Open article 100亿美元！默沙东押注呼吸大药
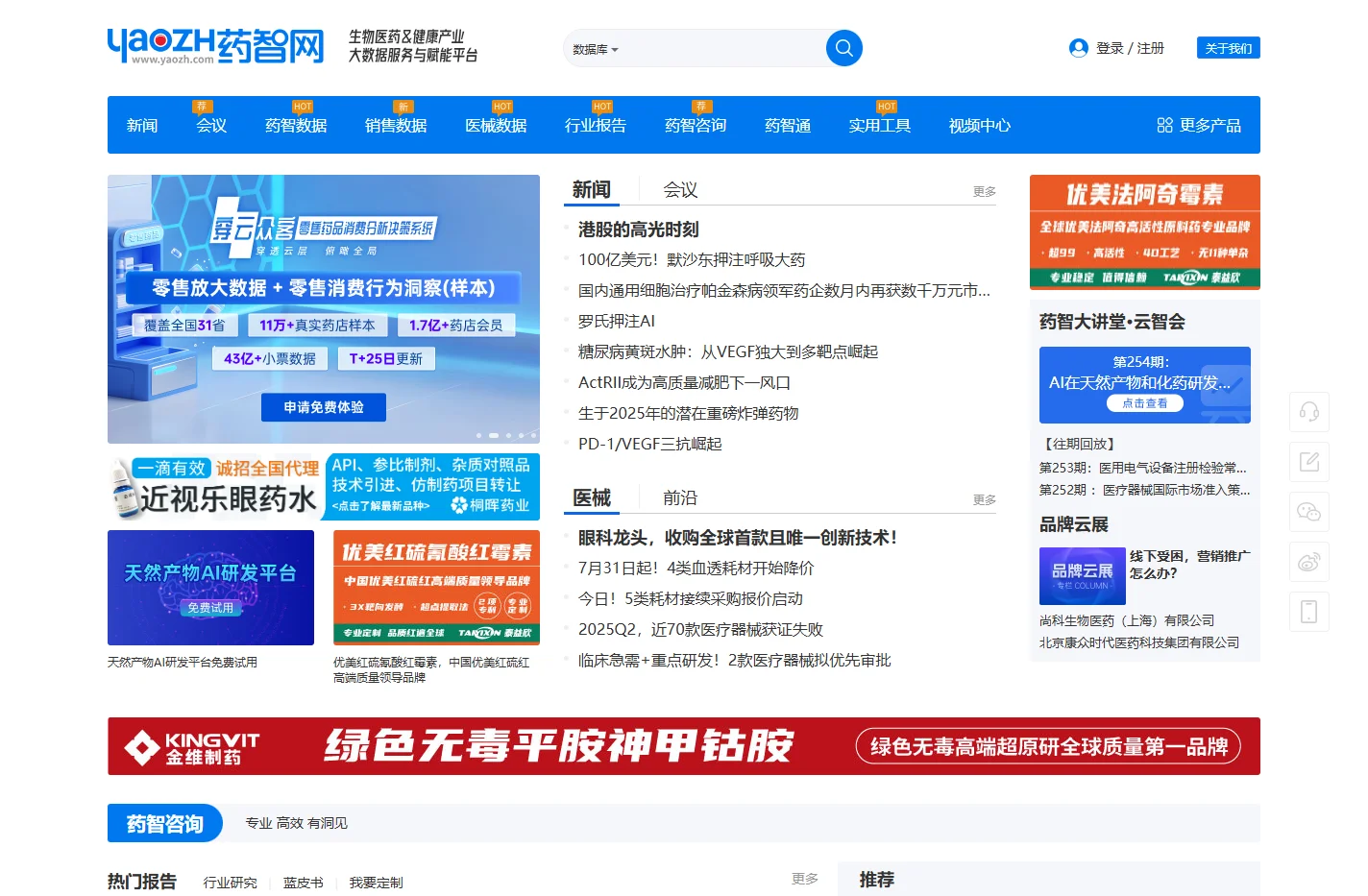This screenshot has height=896, width=1368. click(692, 260)
